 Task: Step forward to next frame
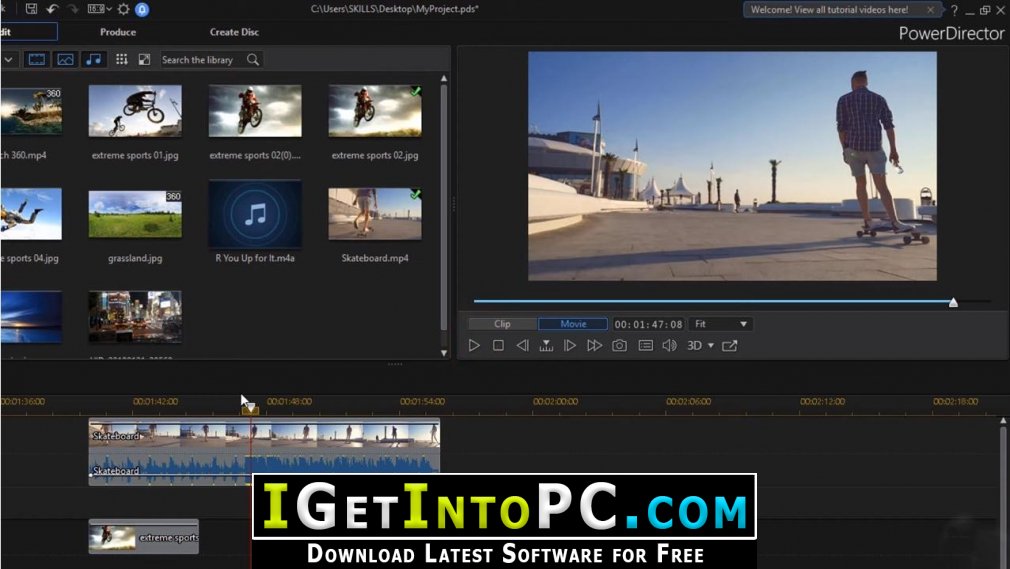570,345
